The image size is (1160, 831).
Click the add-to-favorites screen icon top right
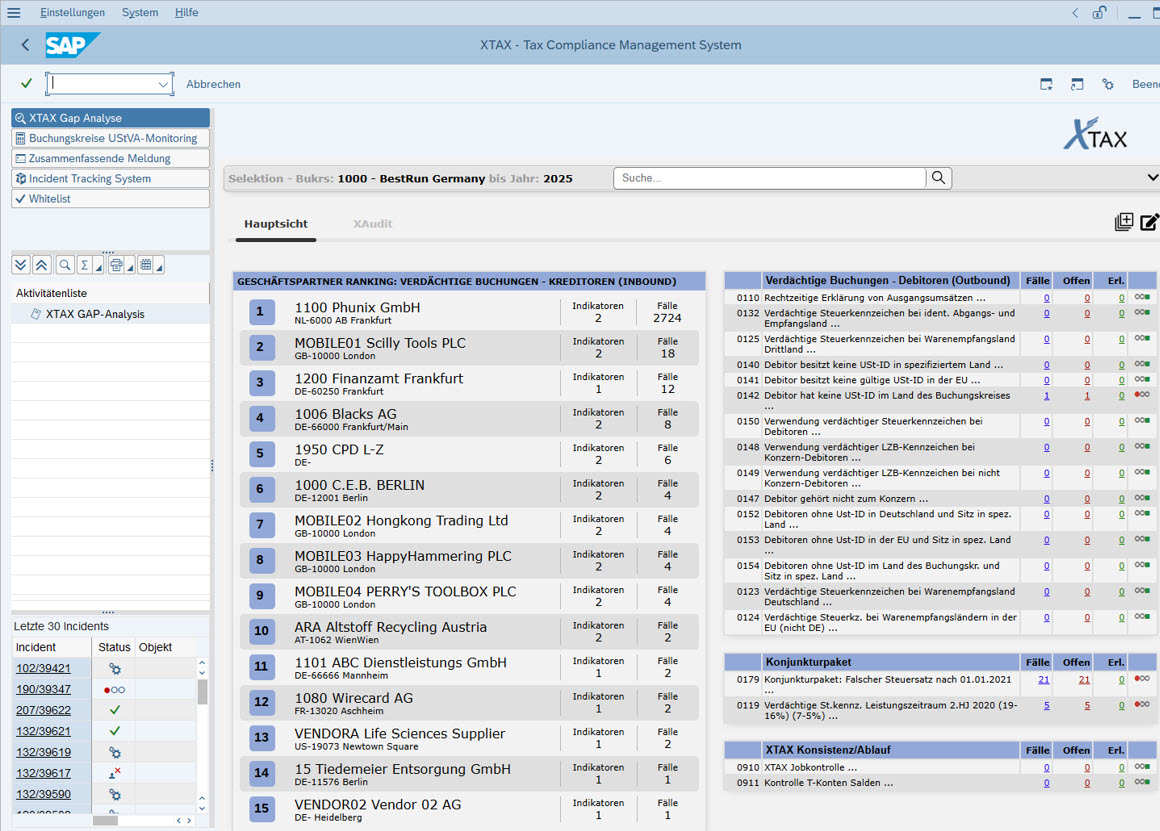click(1046, 84)
